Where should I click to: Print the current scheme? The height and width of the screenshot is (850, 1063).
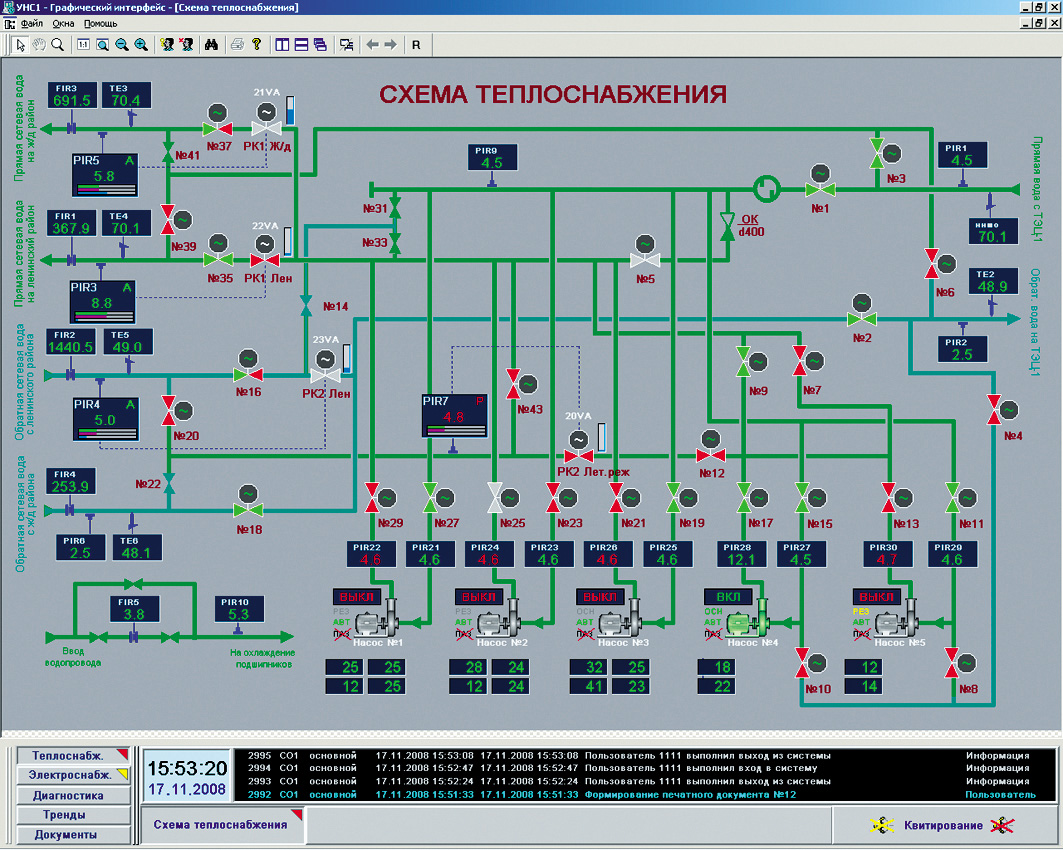click(x=237, y=45)
